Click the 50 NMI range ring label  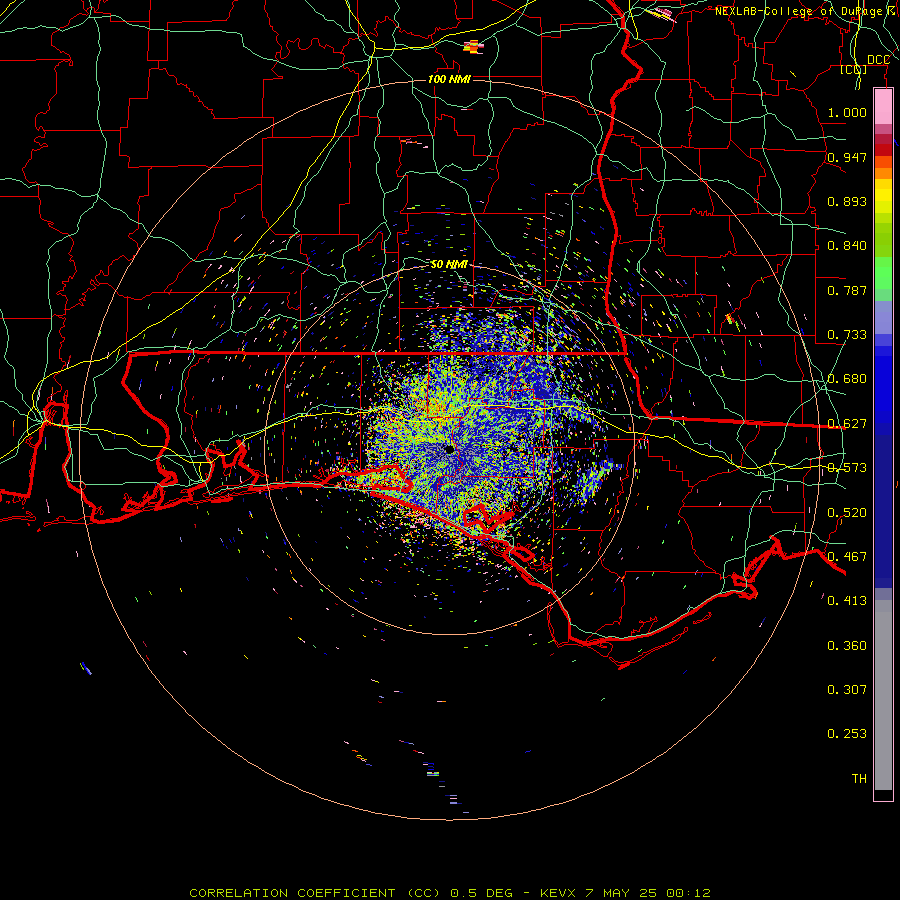click(x=449, y=264)
